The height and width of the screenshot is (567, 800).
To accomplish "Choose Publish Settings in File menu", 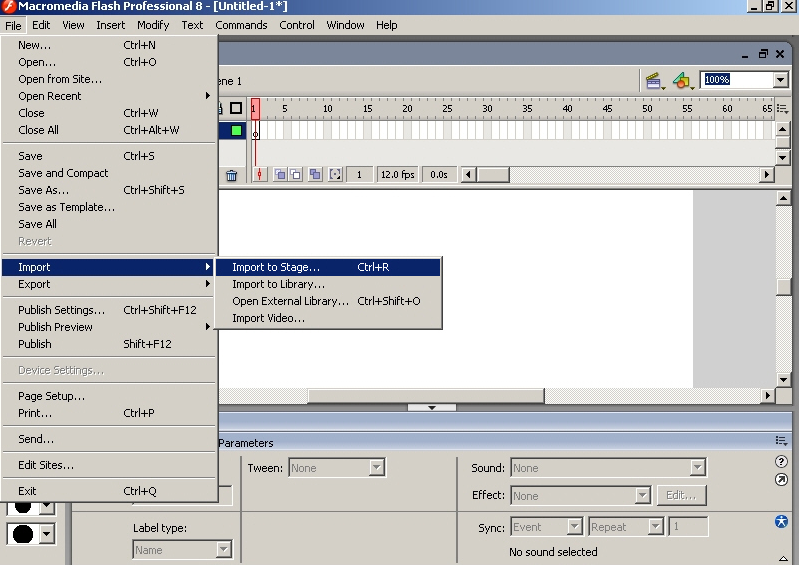I will (x=109, y=310).
